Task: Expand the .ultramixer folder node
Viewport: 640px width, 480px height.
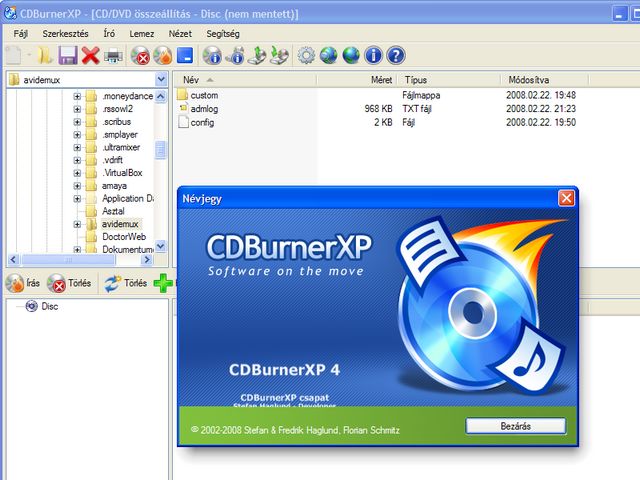Action: 77,147
